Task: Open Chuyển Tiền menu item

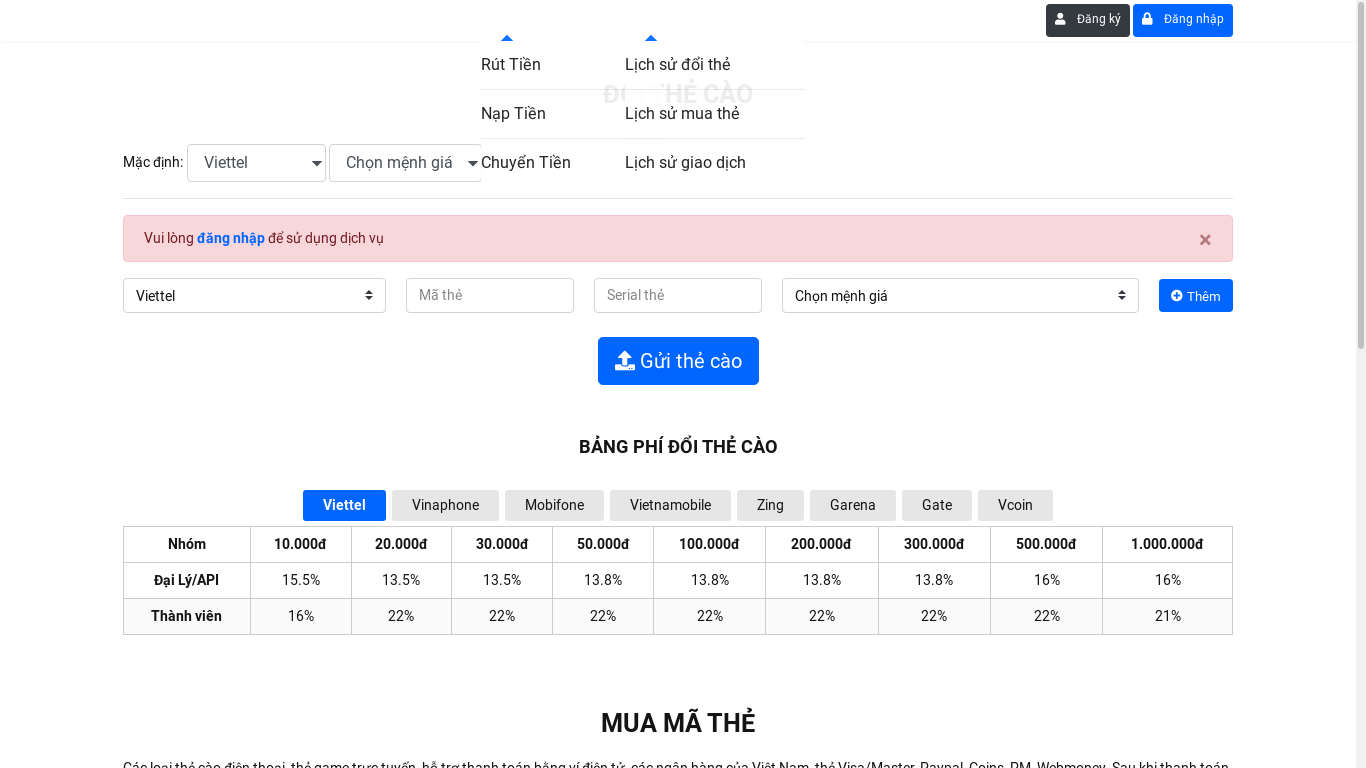Action: coord(526,163)
